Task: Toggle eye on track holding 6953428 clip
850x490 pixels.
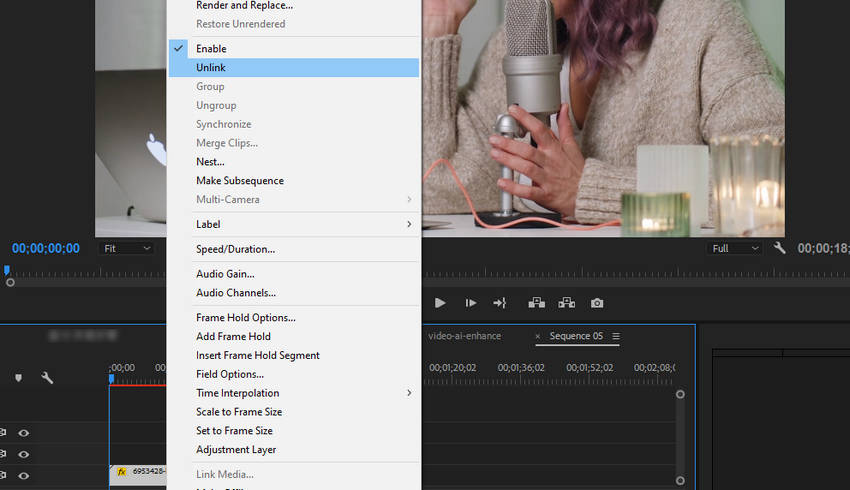Action: [x=23, y=475]
